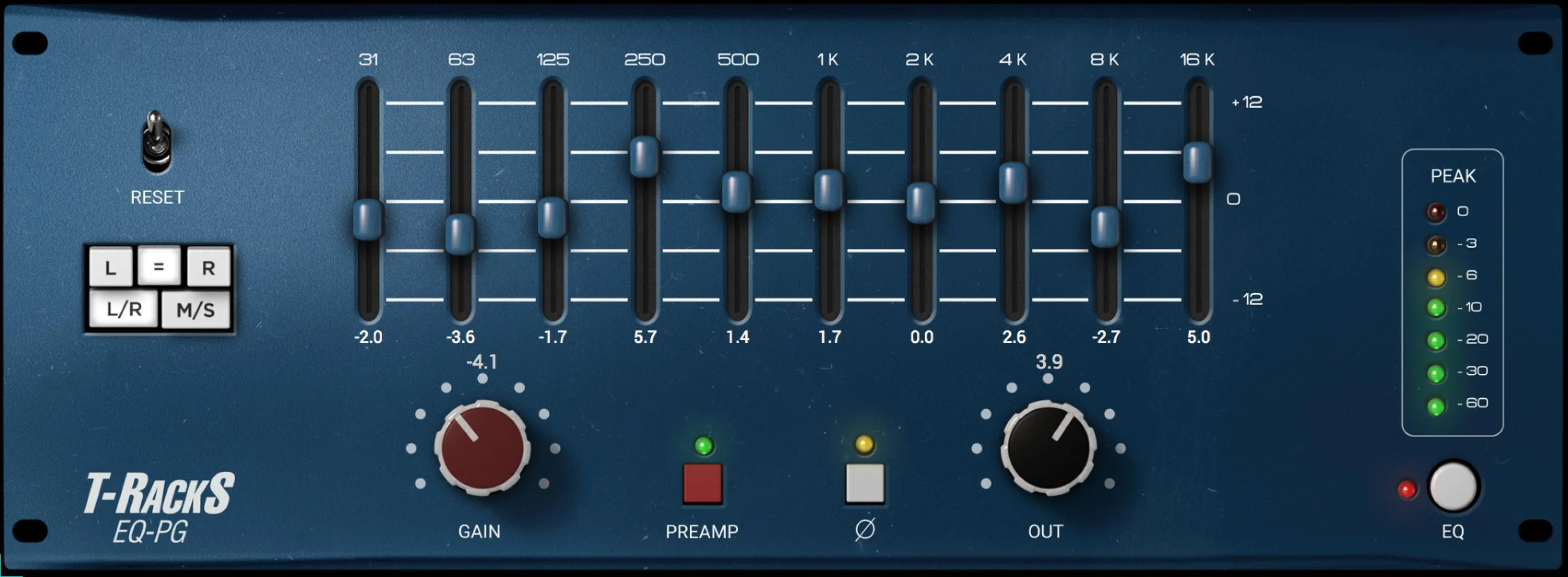Click the 31 Hz band slider handle
1568x577 pixels.
click(368, 220)
